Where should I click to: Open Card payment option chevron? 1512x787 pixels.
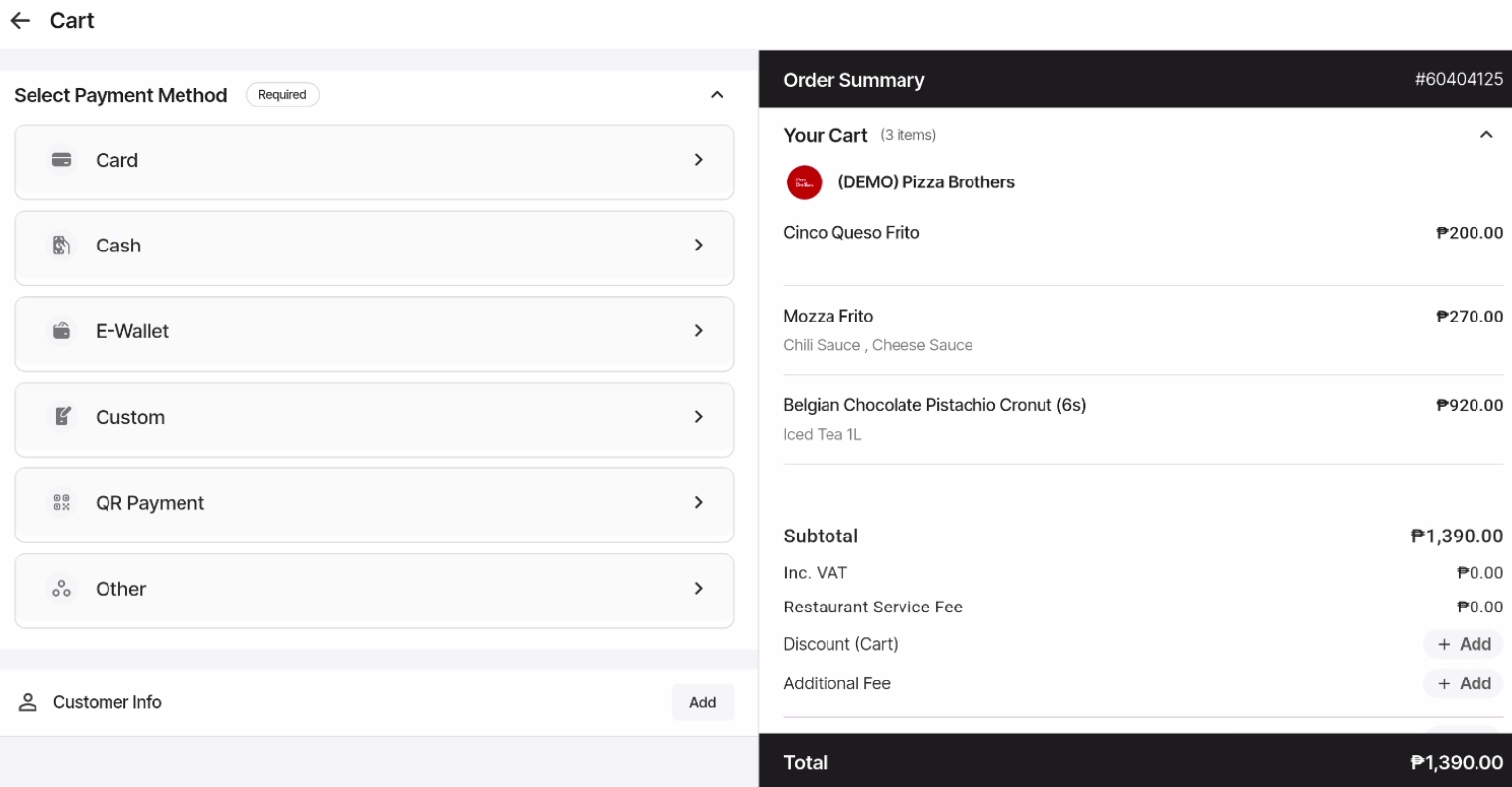(x=698, y=160)
